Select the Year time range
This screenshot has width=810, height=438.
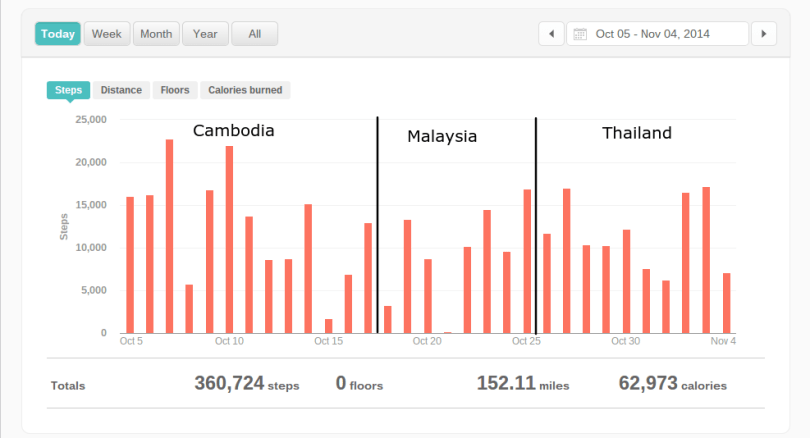(205, 34)
